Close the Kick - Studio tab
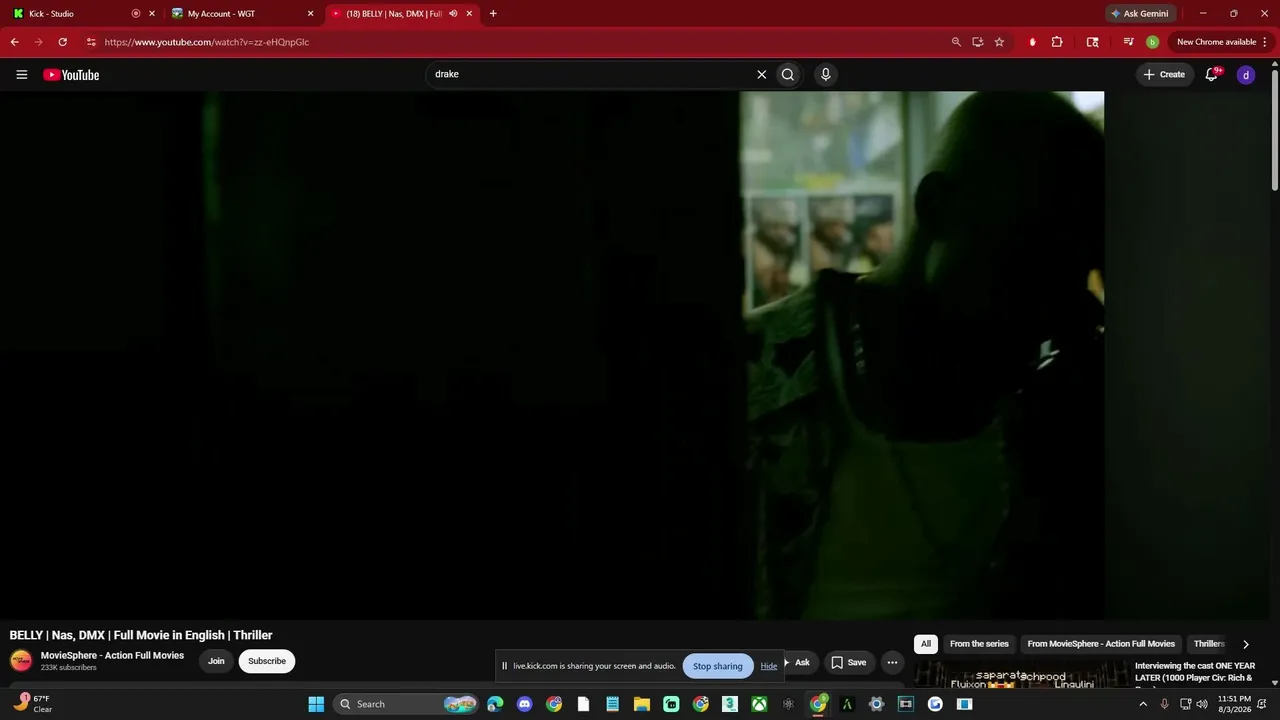 click(x=152, y=14)
